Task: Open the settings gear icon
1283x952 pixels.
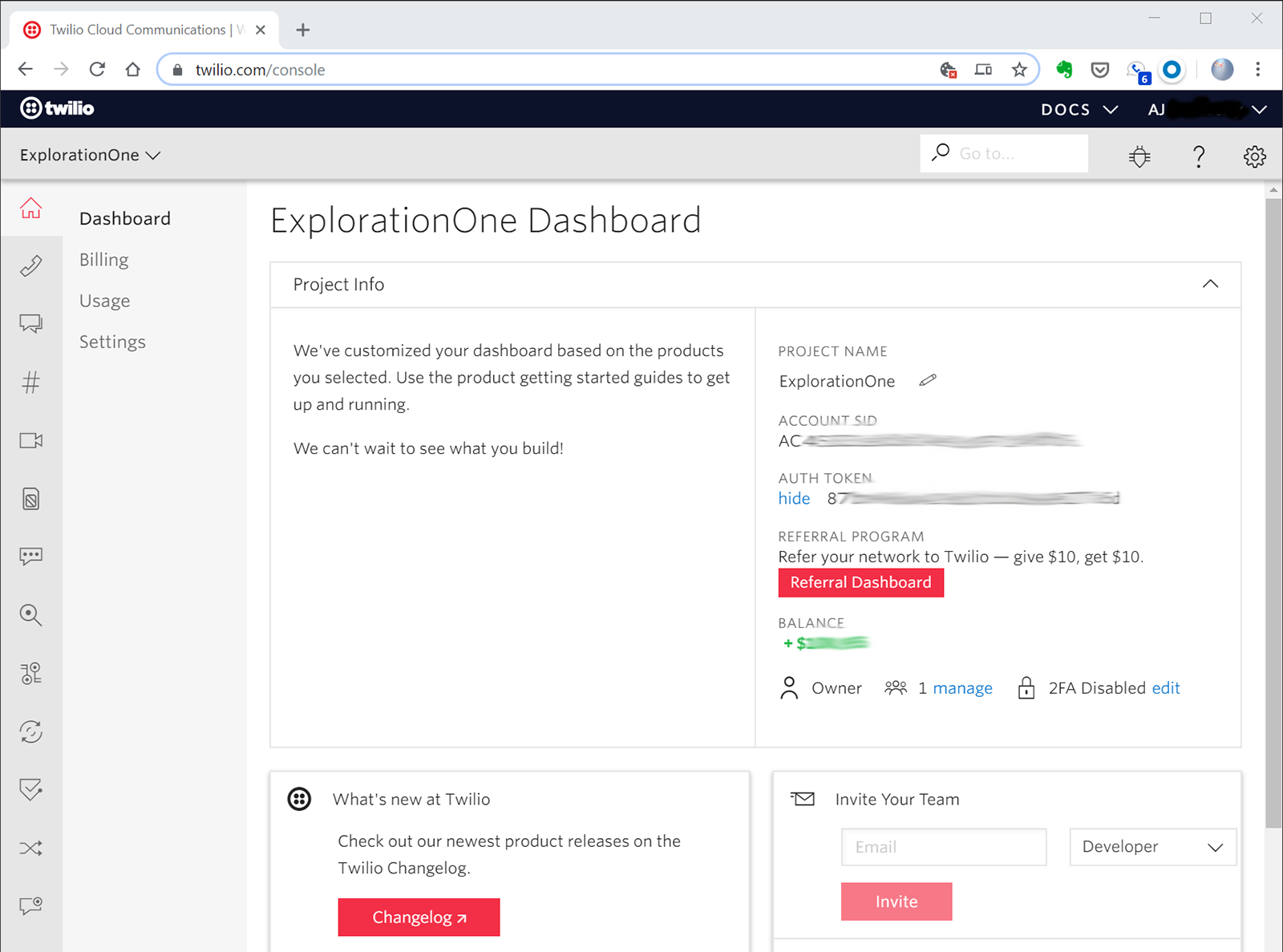Action: pyautogui.click(x=1255, y=156)
